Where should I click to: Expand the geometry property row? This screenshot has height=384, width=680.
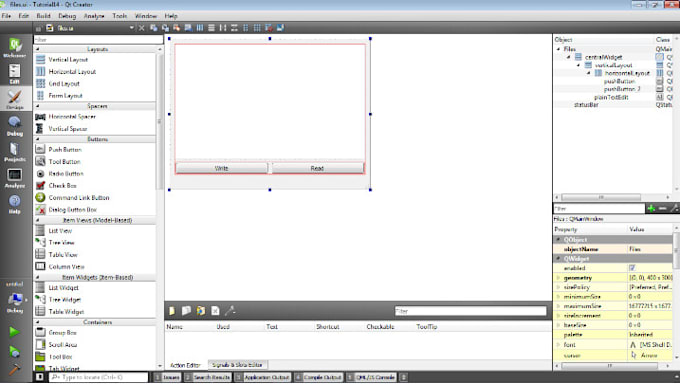(x=558, y=278)
